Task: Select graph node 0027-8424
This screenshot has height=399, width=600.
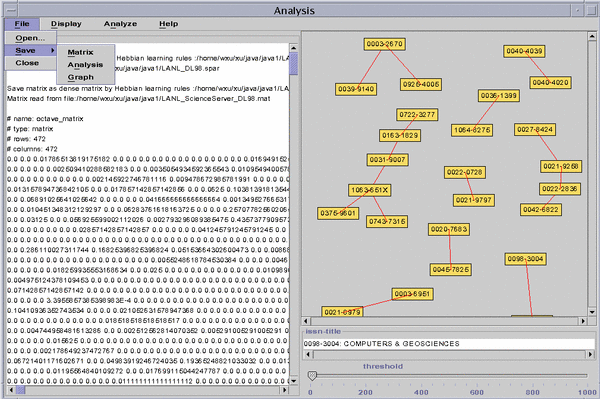Action: (x=535, y=130)
